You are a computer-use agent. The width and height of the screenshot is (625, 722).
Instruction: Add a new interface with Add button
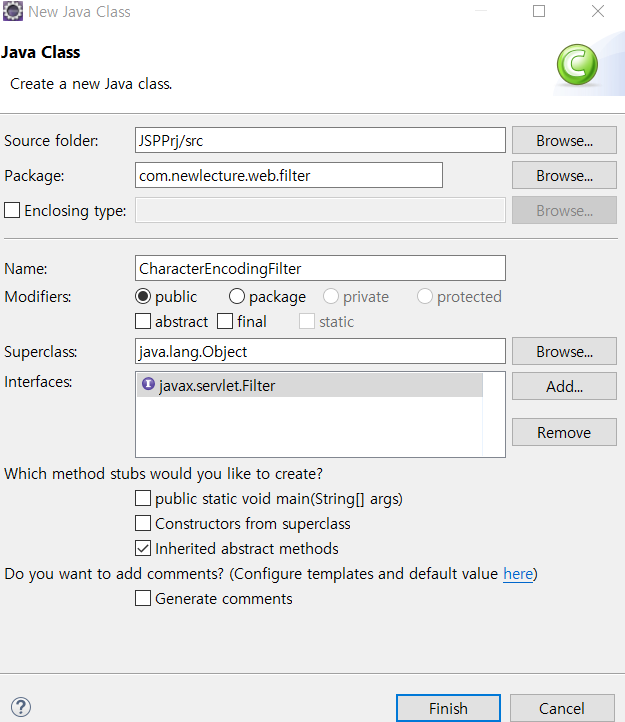564,386
